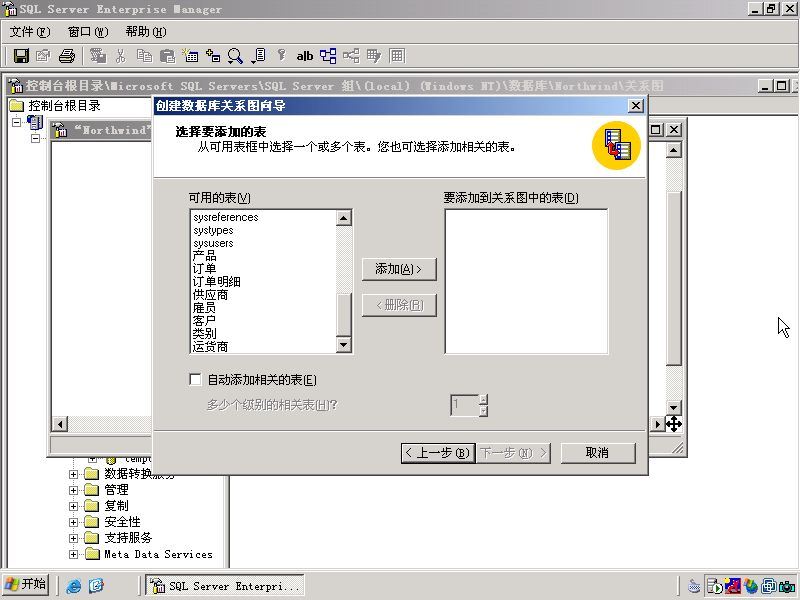Expand the '复制' tree folder
This screenshot has width=800, height=600.
click(x=73, y=506)
